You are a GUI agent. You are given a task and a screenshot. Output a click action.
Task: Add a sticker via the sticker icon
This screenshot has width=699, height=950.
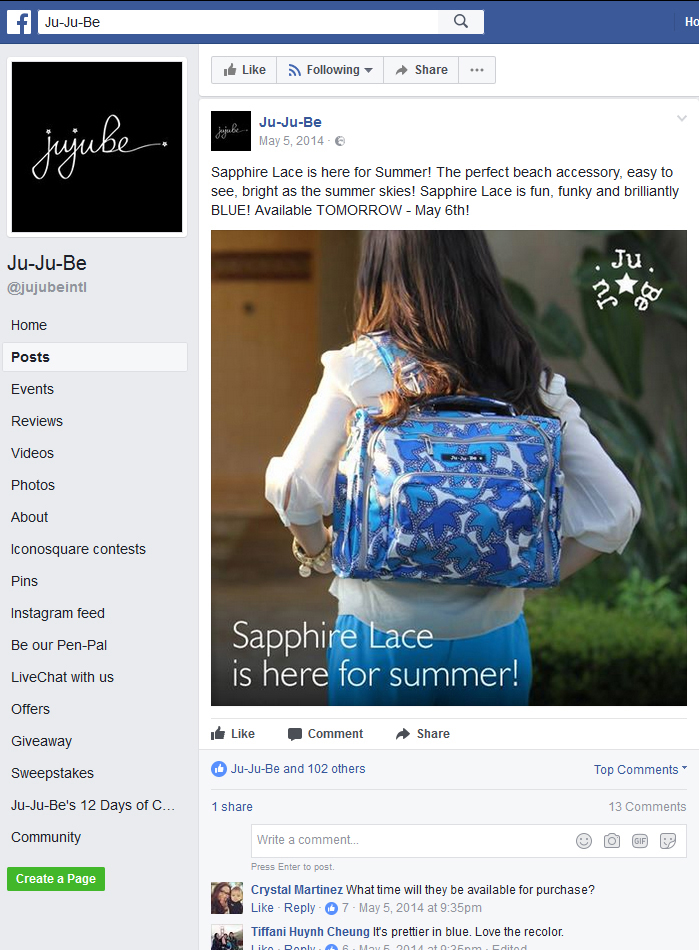coord(668,841)
